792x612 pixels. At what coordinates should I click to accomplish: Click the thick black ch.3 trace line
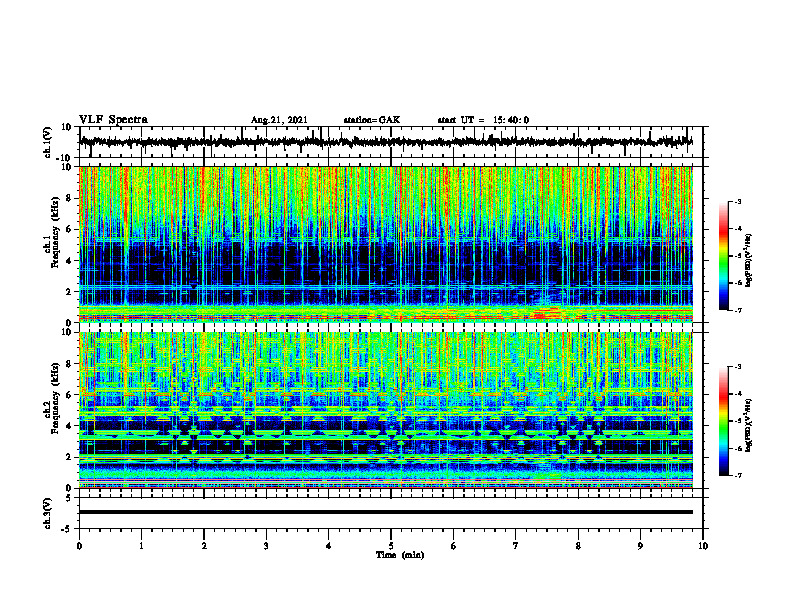click(386, 512)
